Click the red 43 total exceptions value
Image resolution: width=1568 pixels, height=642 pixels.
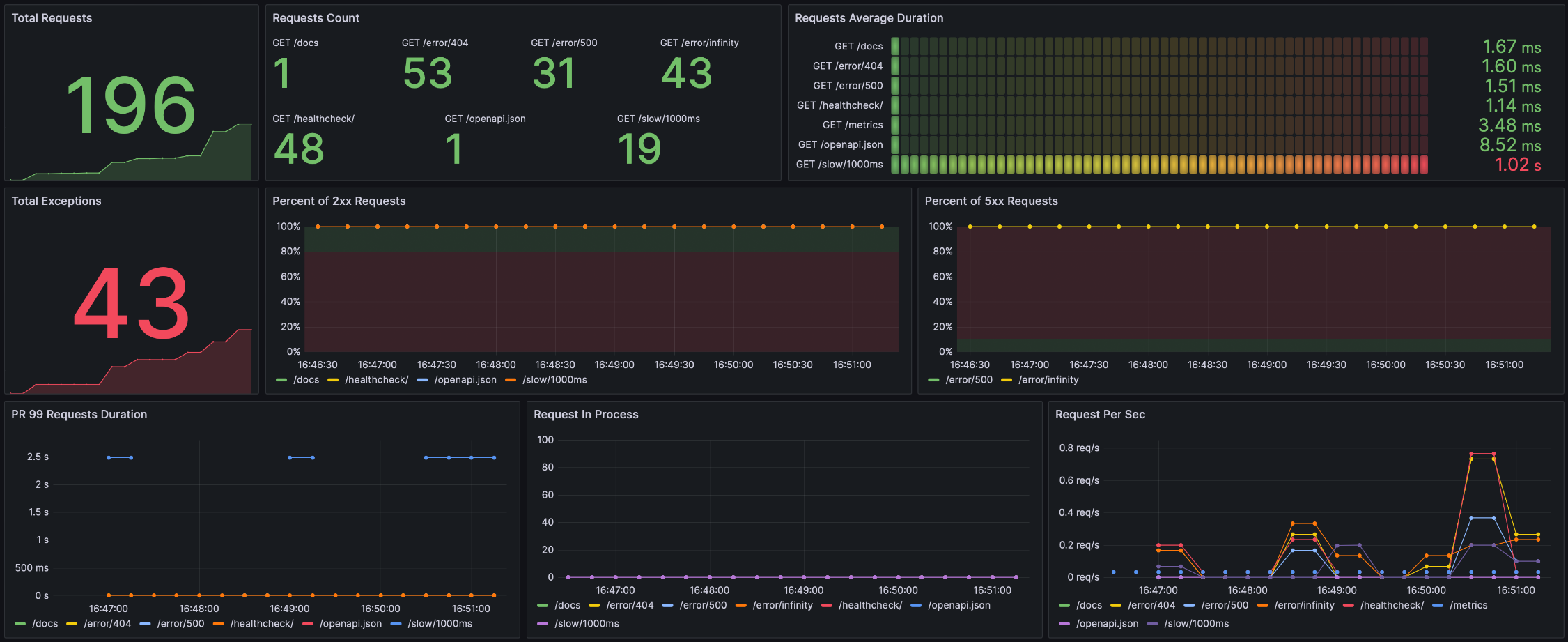coord(131,304)
